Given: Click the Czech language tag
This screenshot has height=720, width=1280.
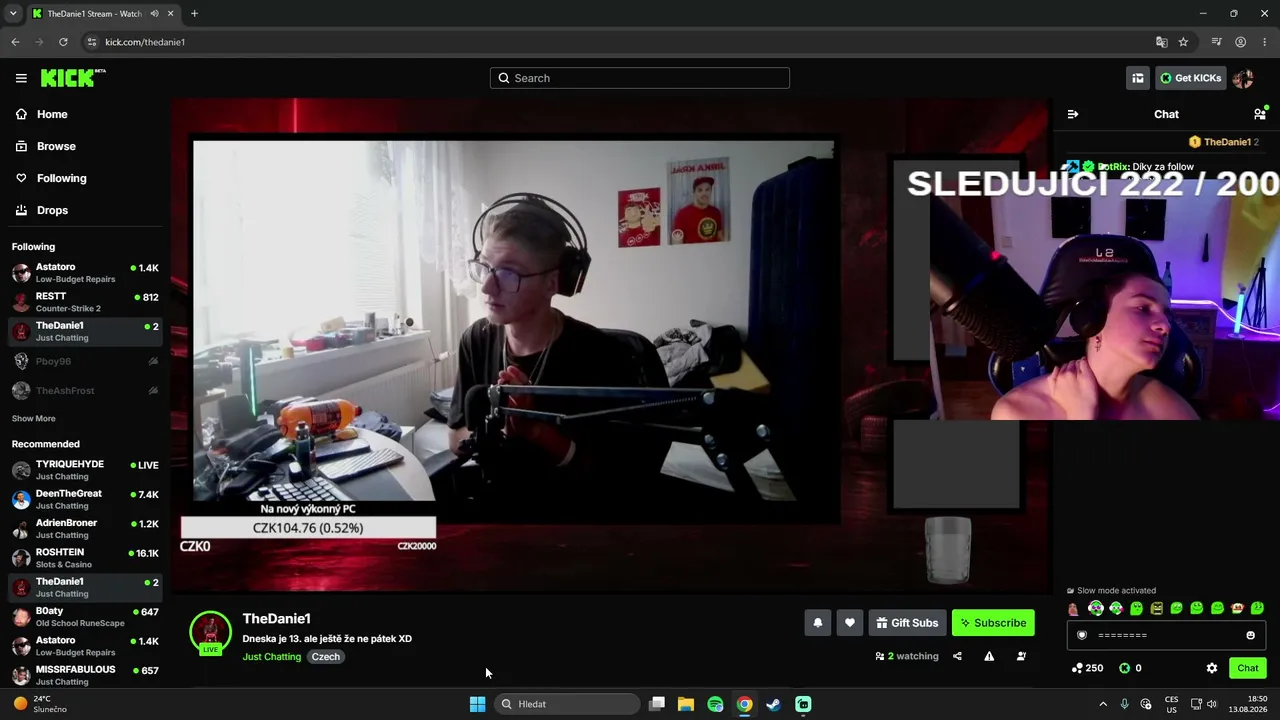Looking at the screenshot, I should 326,657.
